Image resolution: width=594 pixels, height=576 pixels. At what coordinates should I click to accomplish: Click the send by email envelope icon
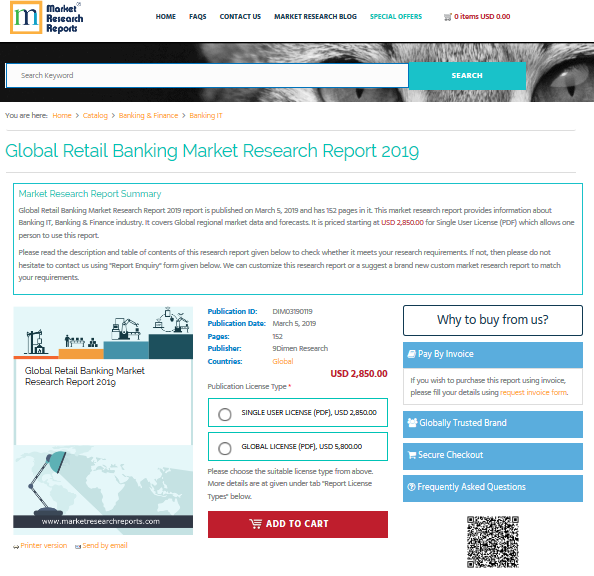coord(78,546)
